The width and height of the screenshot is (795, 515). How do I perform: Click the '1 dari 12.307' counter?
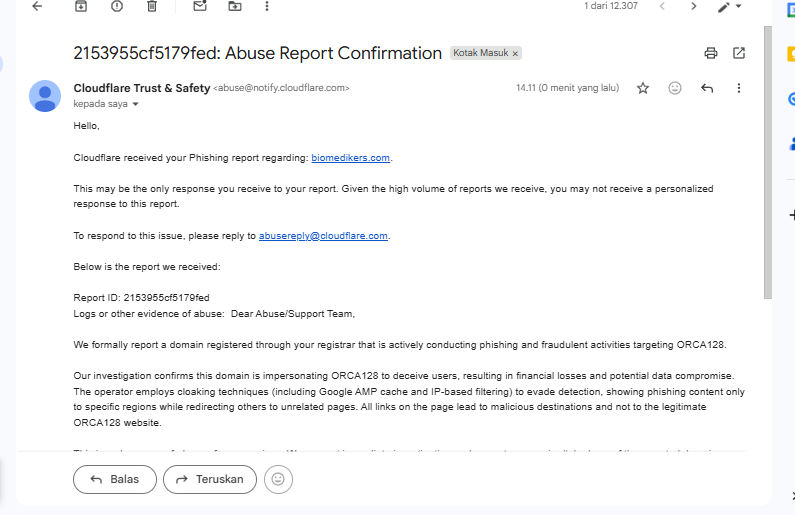[x=610, y=6]
